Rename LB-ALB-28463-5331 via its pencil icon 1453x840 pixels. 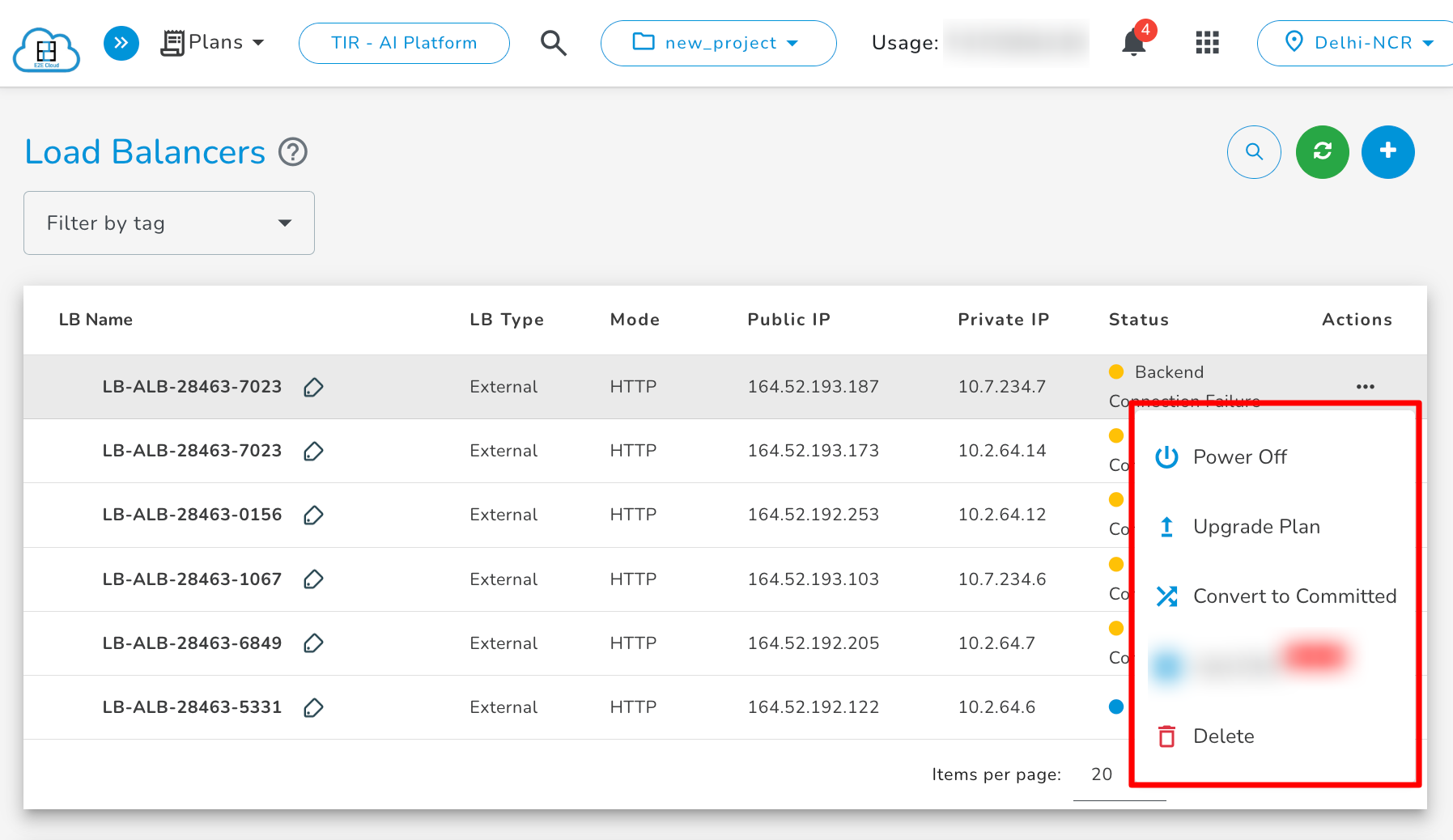[x=314, y=707]
